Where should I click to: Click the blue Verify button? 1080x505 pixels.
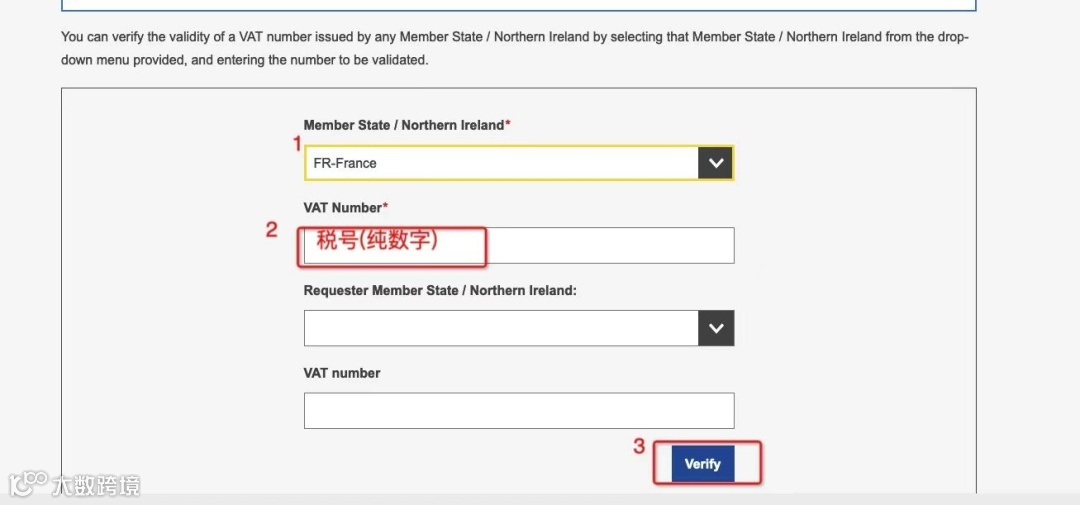tap(703, 464)
